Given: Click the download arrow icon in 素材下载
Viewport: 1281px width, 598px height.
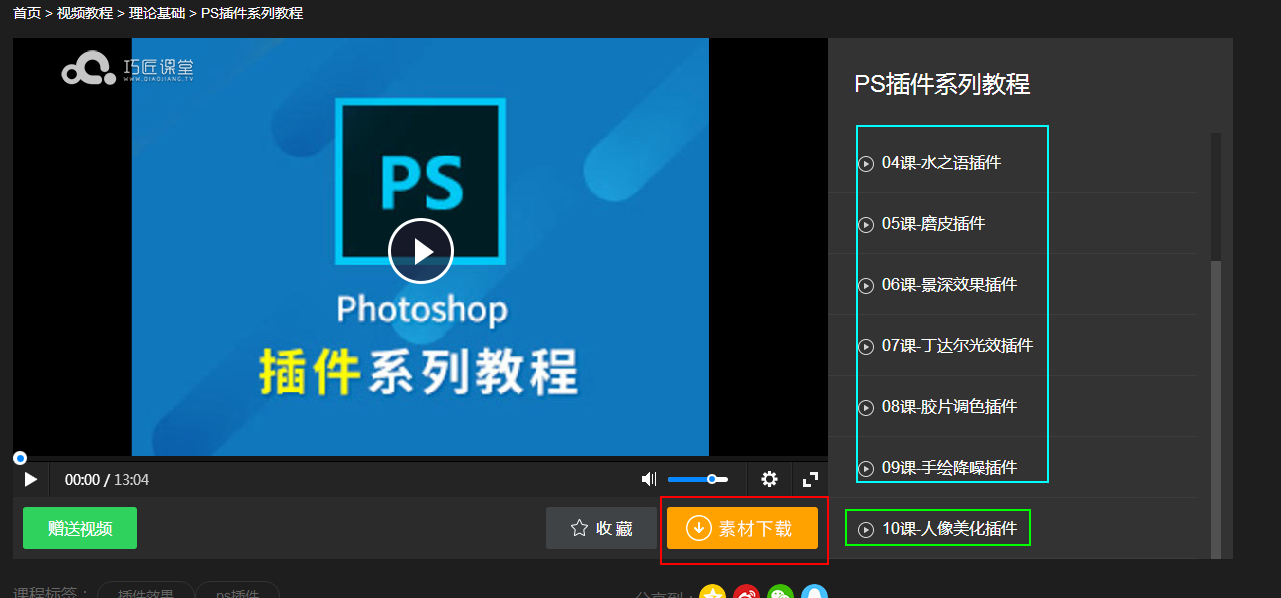Looking at the screenshot, I should click(698, 528).
